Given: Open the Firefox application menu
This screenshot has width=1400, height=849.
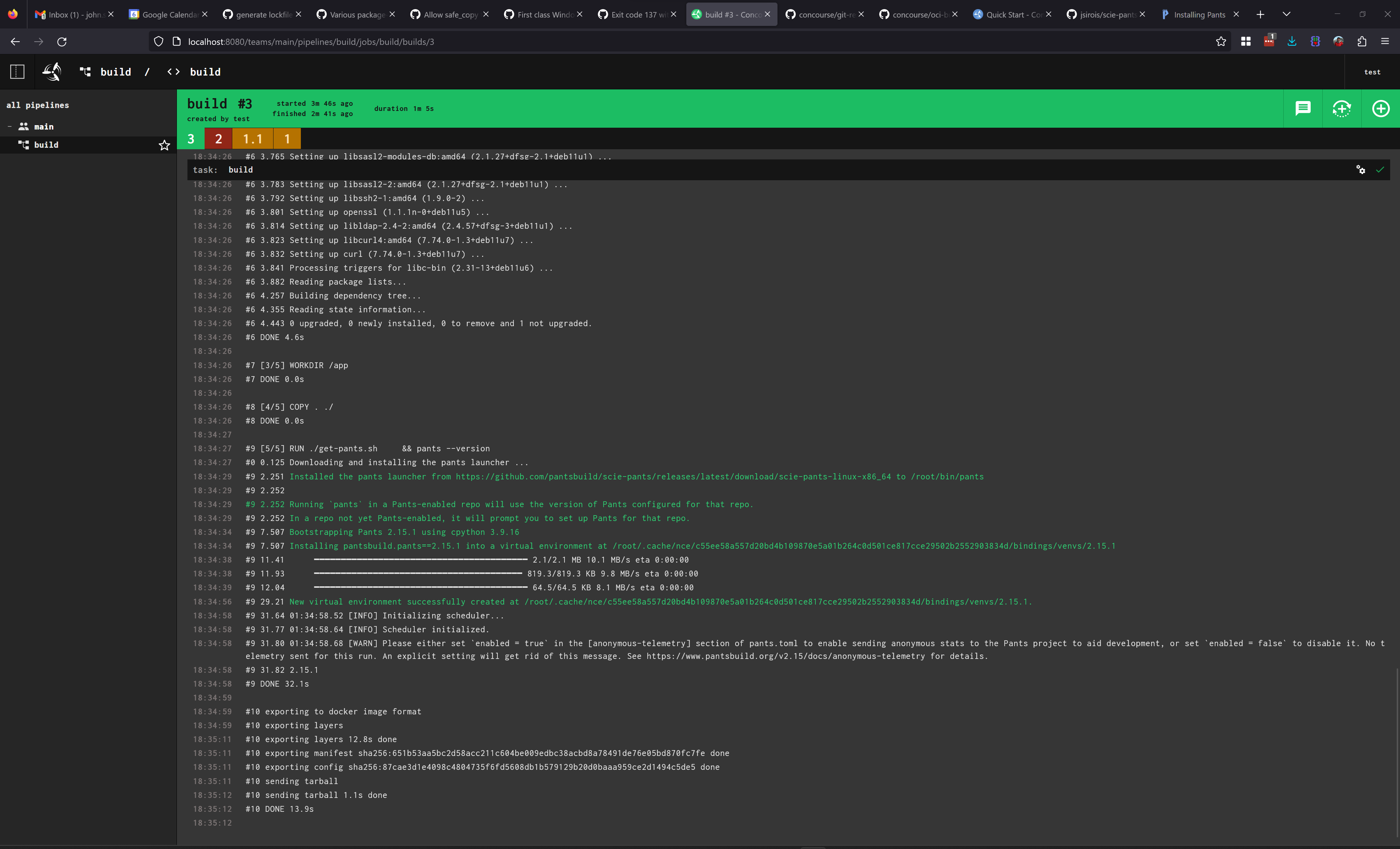Looking at the screenshot, I should click(x=1385, y=41).
